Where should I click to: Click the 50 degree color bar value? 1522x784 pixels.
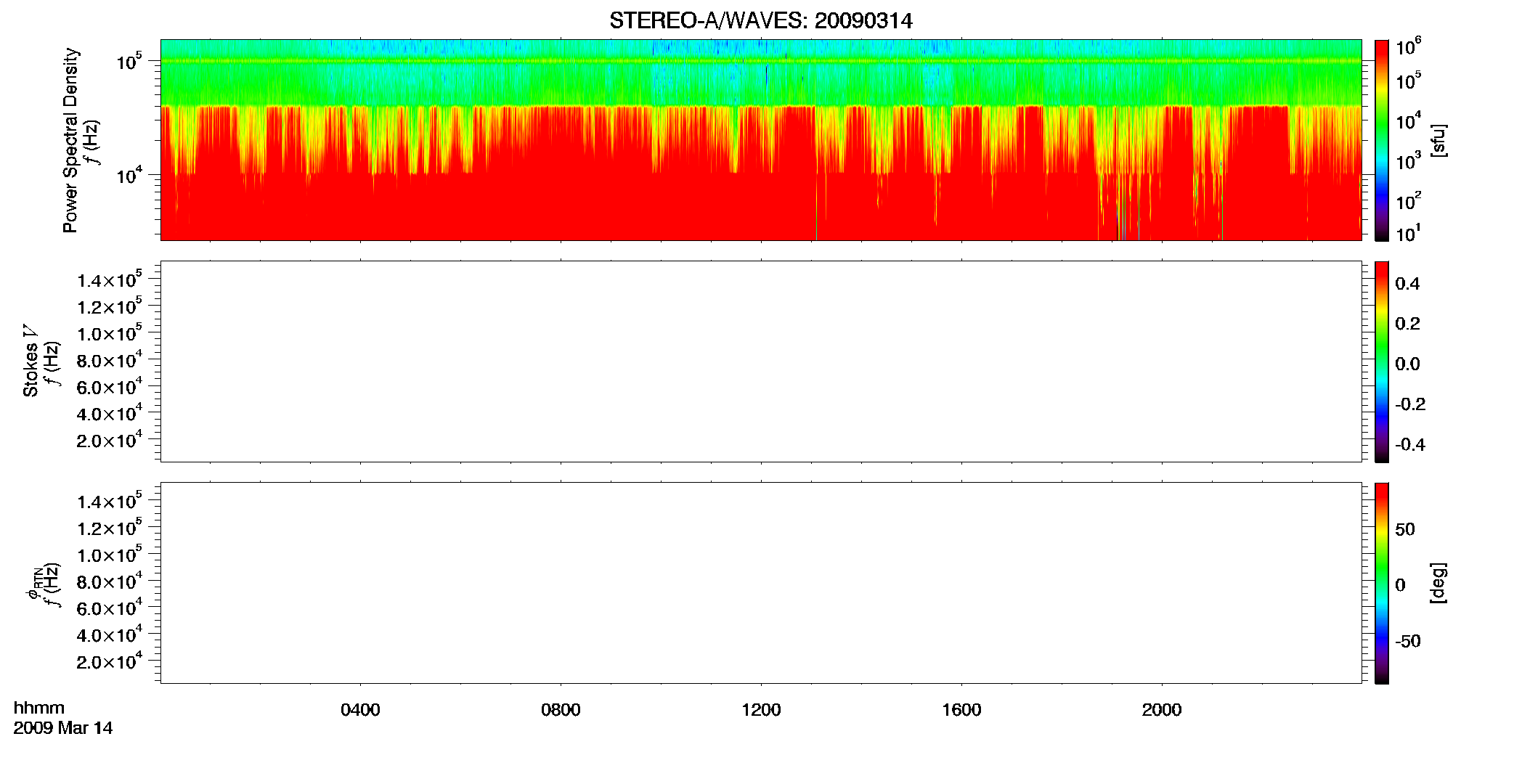coord(1404,530)
